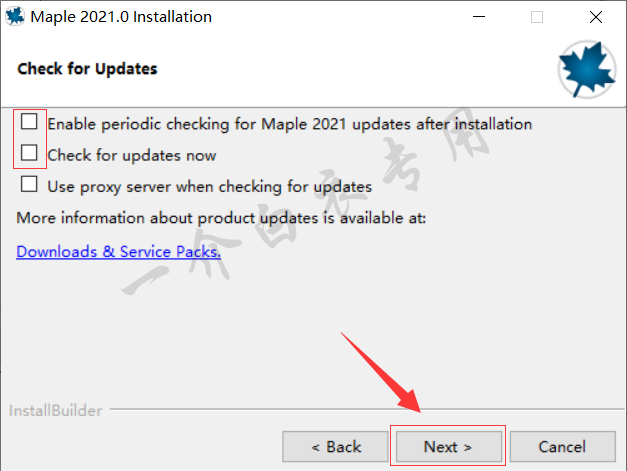Screen dimensions: 627x471
Task: Click the large Maple leaf logo in header
Action: [587, 69]
